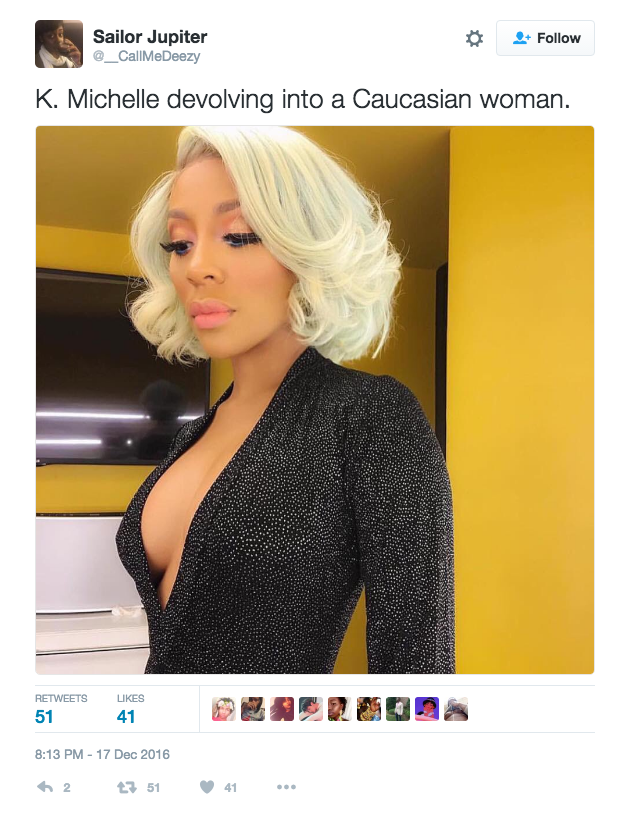Visit the @__CallMeDeezy handle link

click(x=146, y=56)
